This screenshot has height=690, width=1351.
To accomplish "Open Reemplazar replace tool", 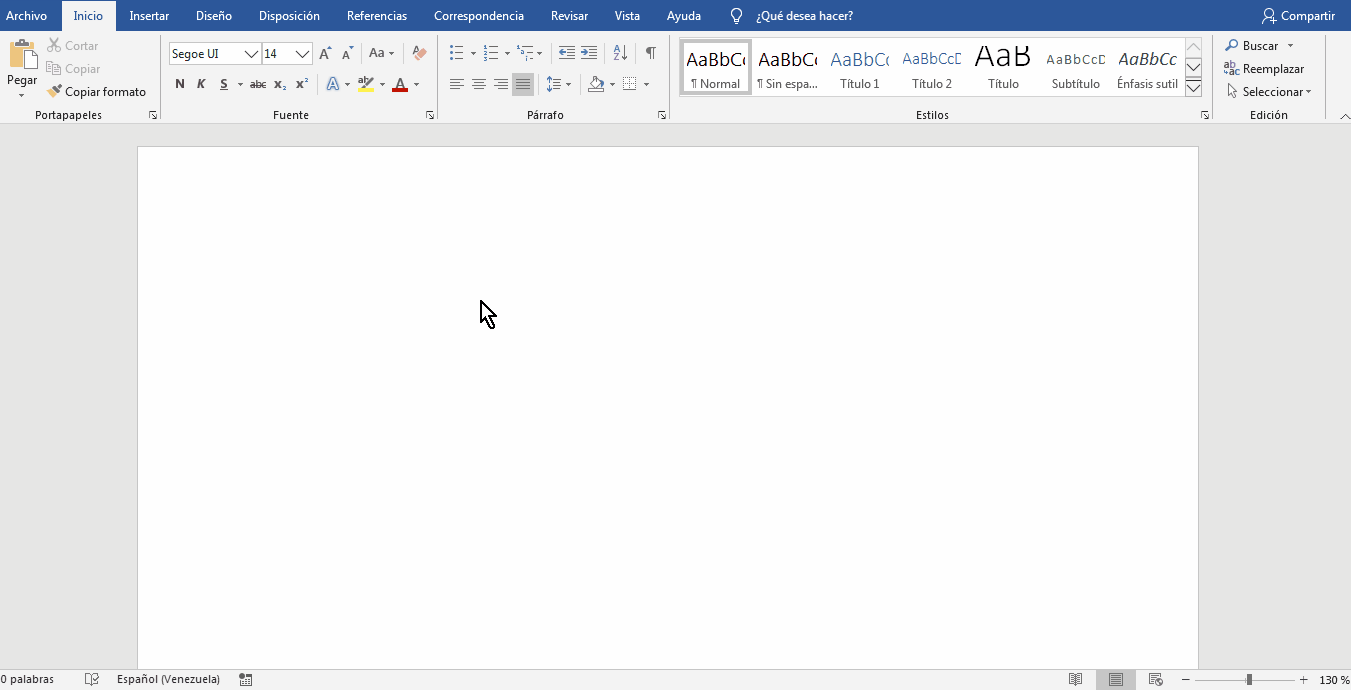I will (x=1264, y=69).
